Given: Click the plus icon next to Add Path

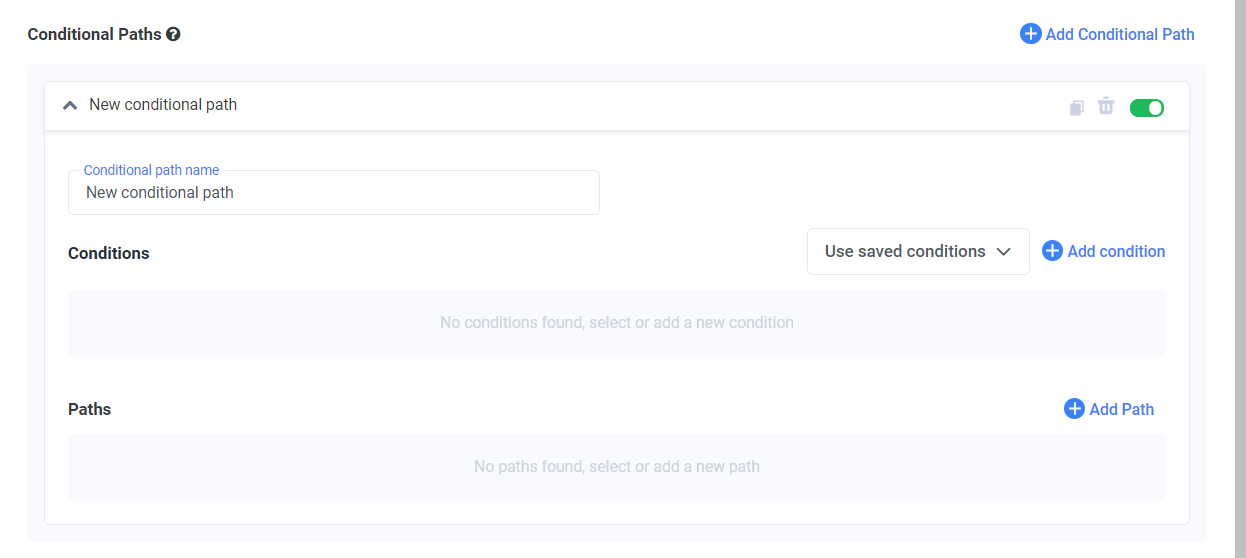Looking at the screenshot, I should [x=1074, y=409].
